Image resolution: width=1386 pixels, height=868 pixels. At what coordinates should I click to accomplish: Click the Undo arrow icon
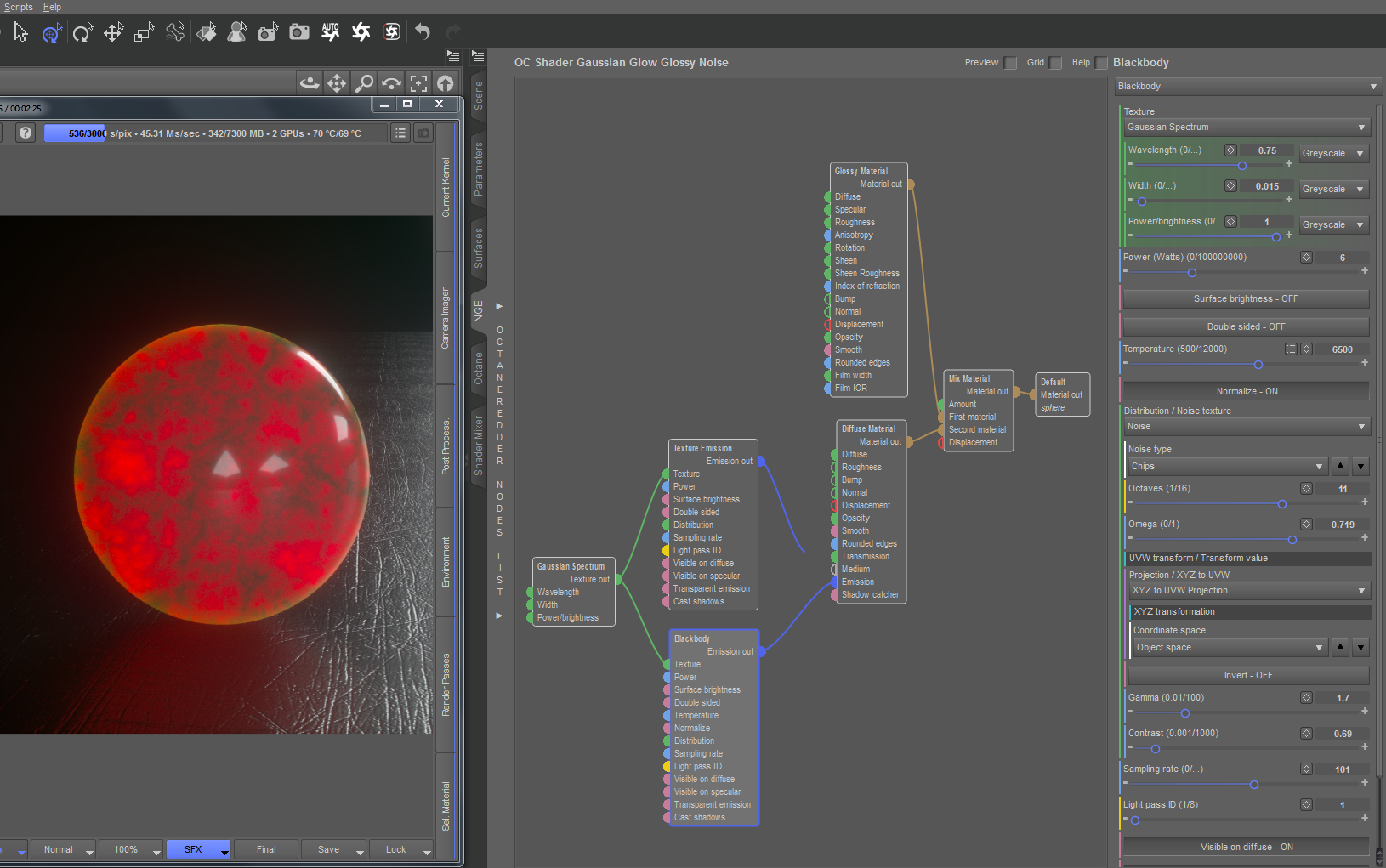[423, 32]
